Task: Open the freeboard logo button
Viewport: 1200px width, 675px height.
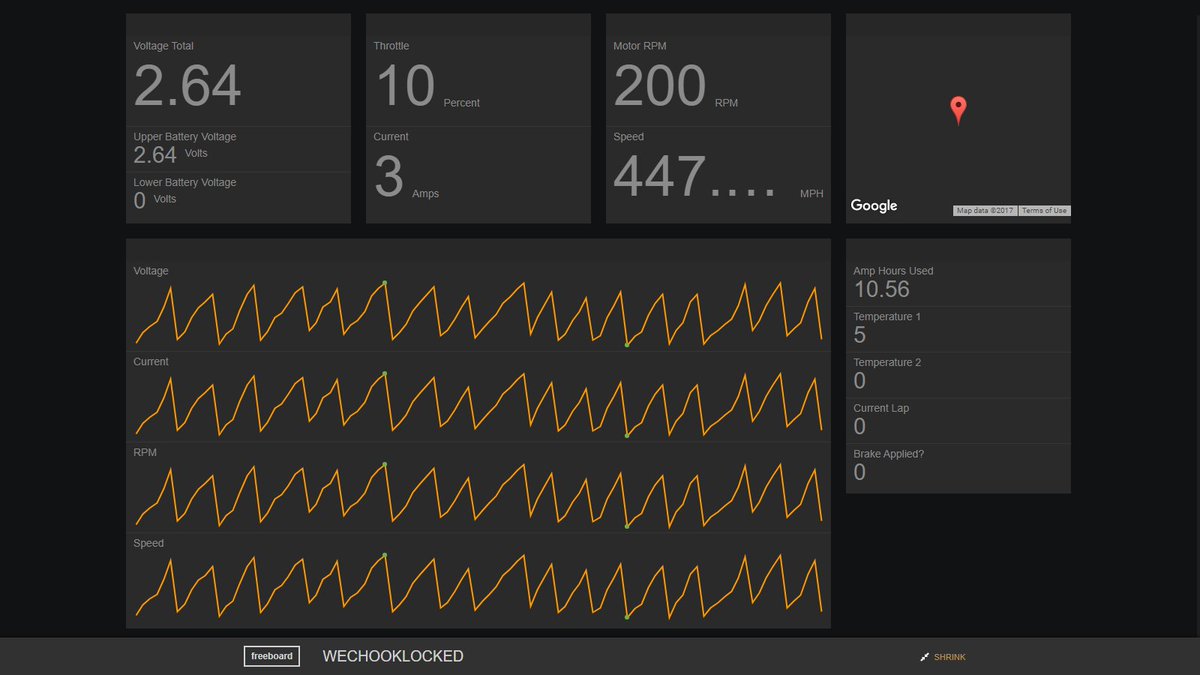Action: (x=271, y=656)
